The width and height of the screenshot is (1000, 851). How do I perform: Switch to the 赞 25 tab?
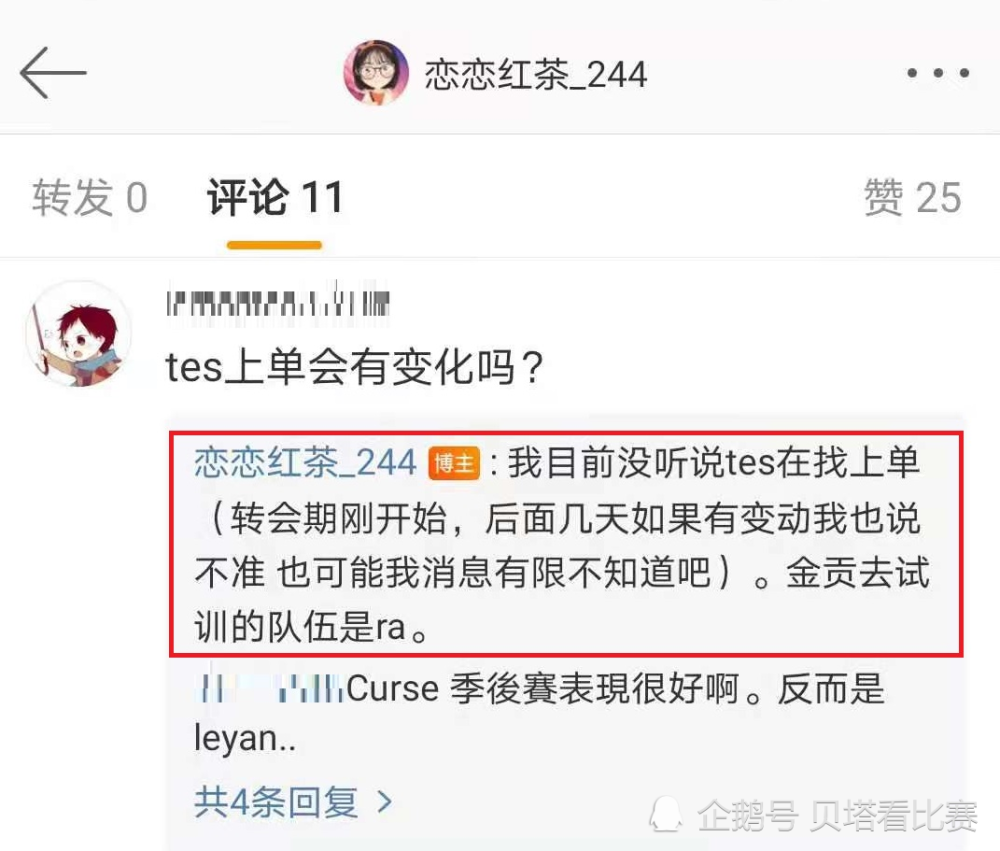913,197
